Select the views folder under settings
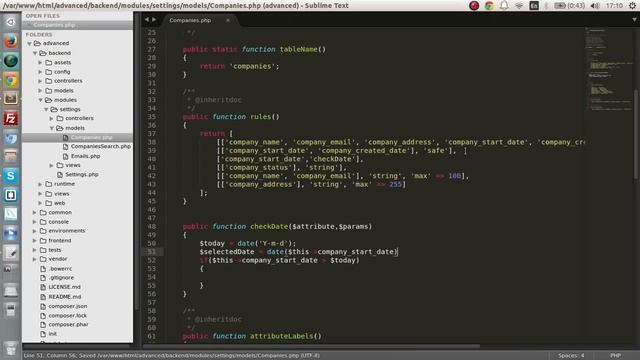The image size is (640, 360). click(72, 165)
